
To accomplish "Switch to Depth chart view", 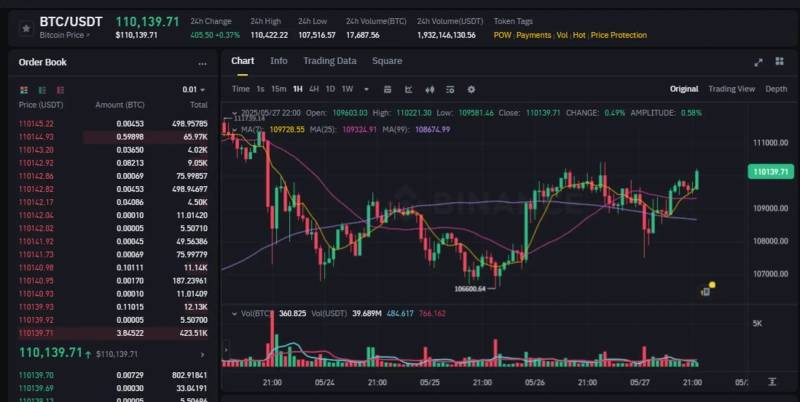I will pyautogui.click(x=776, y=89).
